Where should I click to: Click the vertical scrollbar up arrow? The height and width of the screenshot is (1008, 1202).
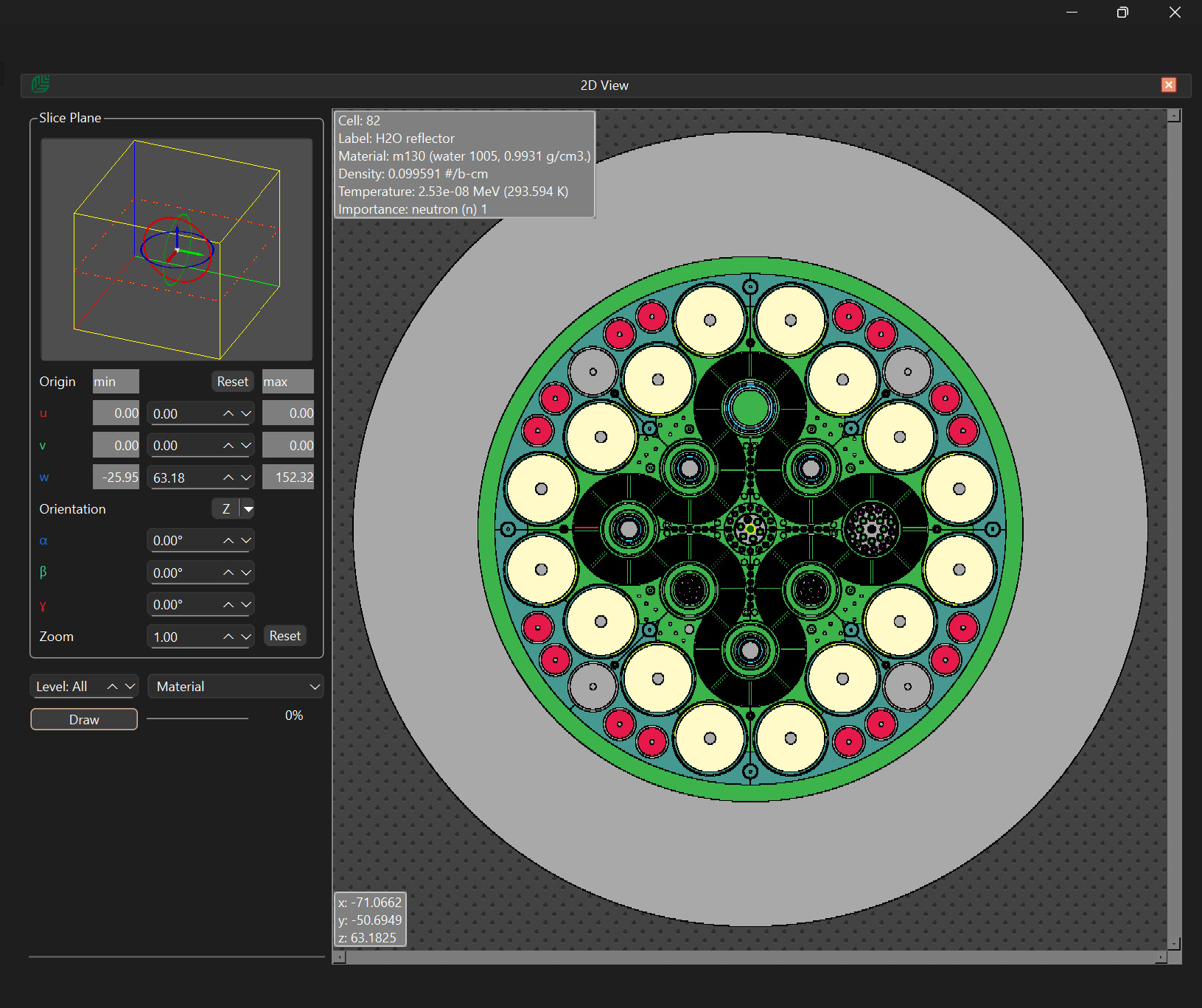pos(1175,116)
